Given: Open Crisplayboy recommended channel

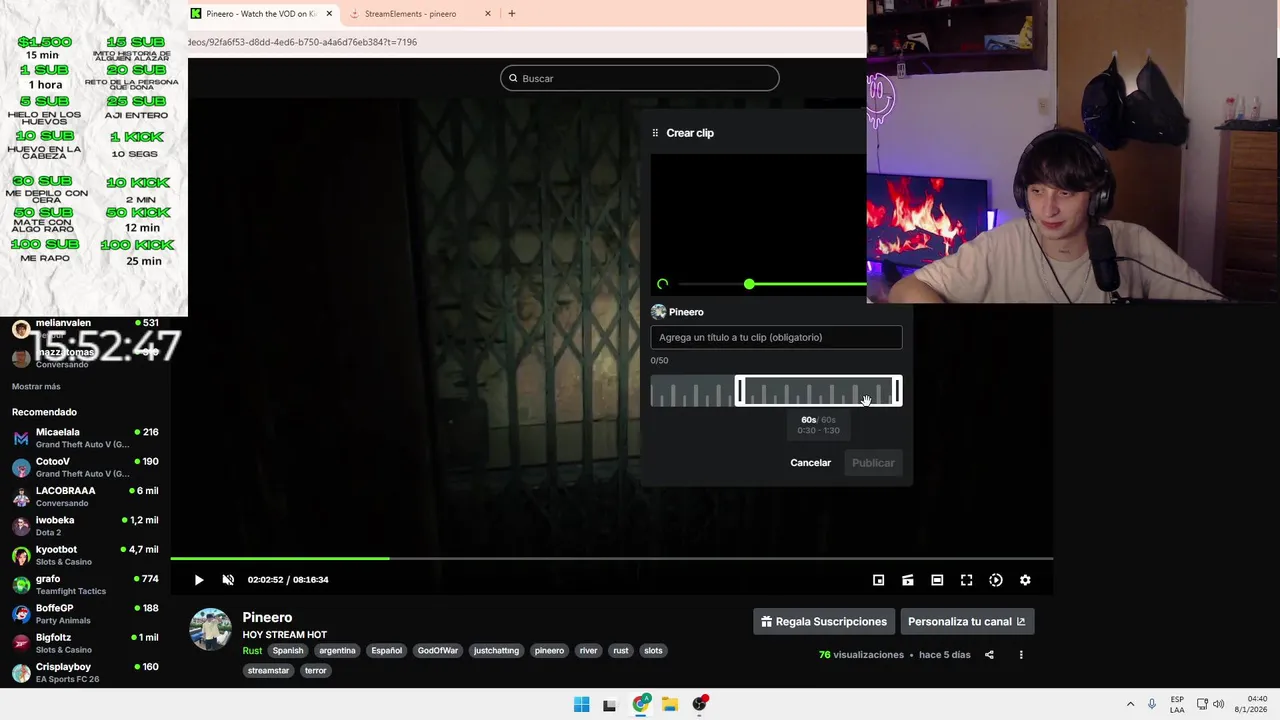Looking at the screenshot, I should pos(85,673).
